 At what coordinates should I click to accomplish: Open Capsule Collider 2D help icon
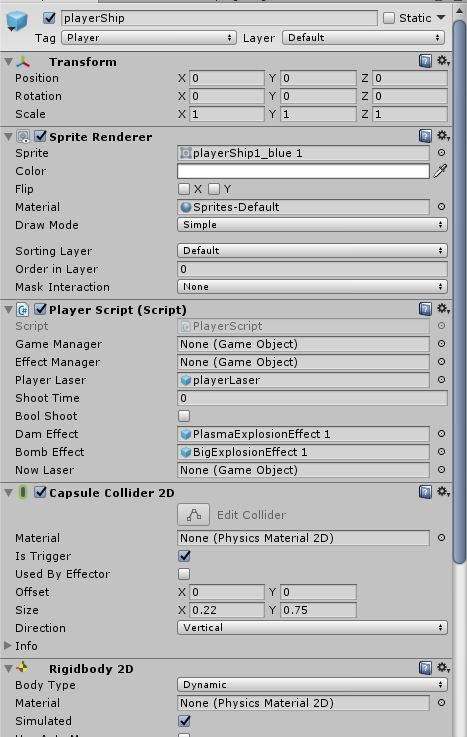425,492
